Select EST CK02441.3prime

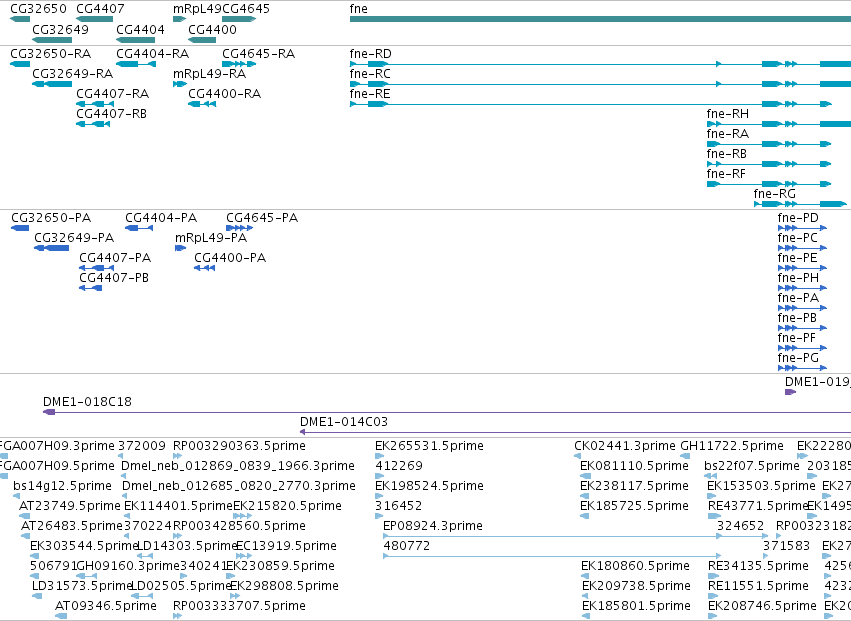pyautogui.click(x=625, y=446)
